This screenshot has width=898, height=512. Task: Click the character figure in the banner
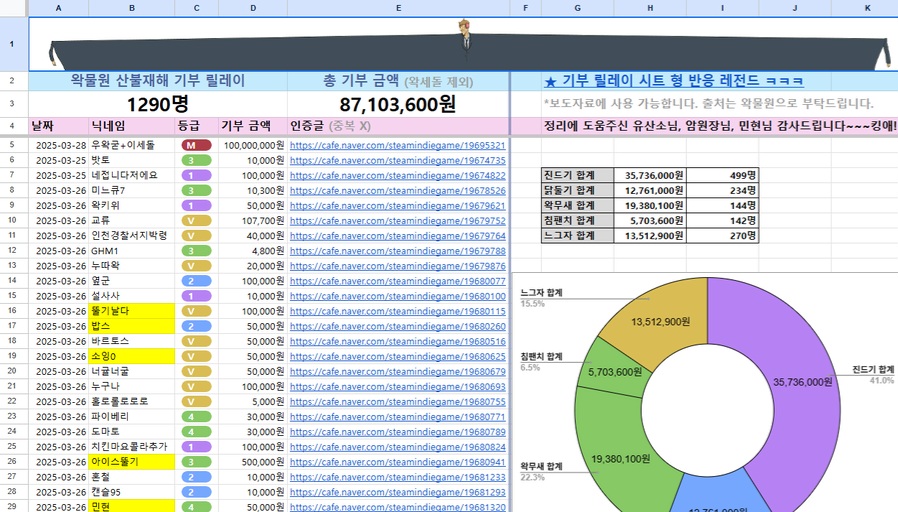point(464,36)
